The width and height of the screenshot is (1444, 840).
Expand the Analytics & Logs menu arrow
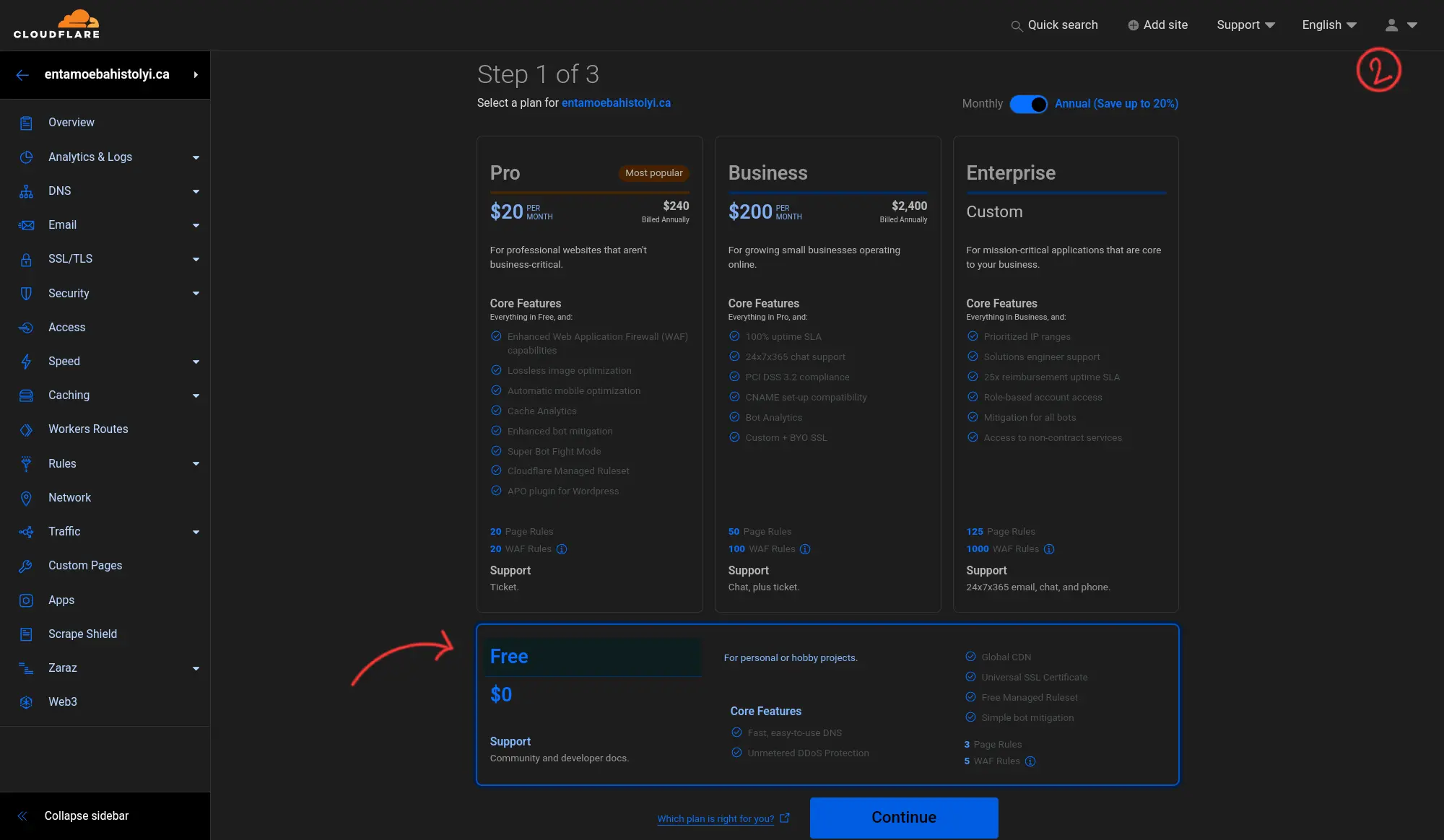point(196,157)
